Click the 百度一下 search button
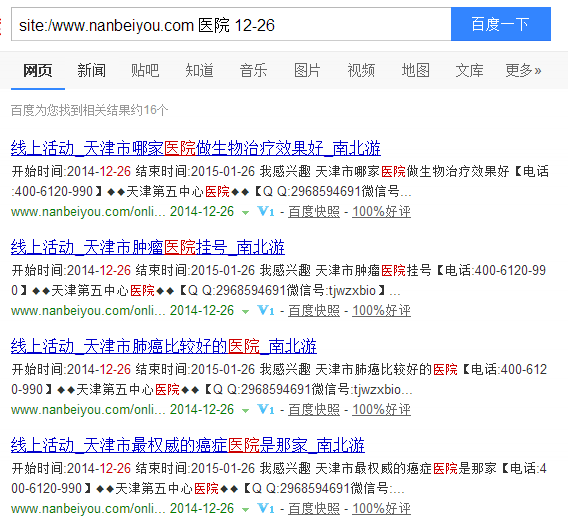 tap(501, 24)
